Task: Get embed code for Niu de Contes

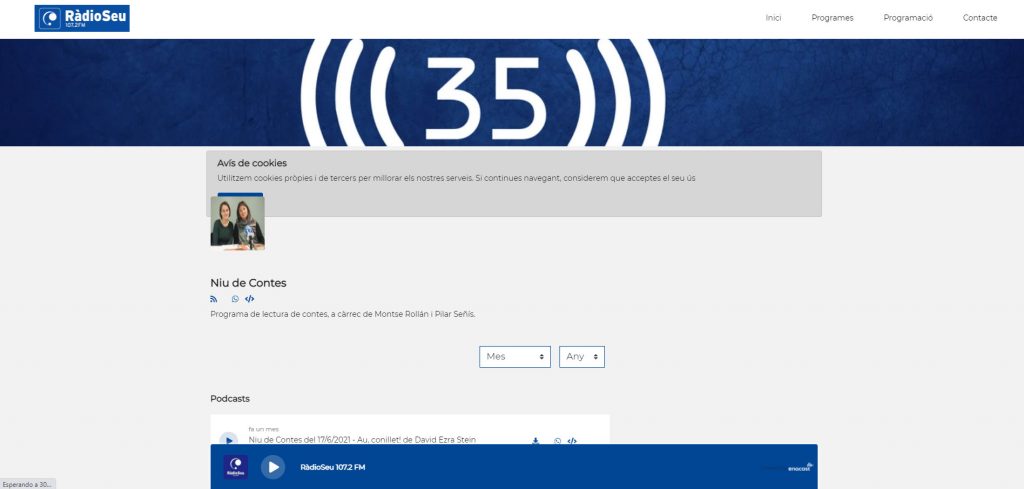Action: (250, 299)
